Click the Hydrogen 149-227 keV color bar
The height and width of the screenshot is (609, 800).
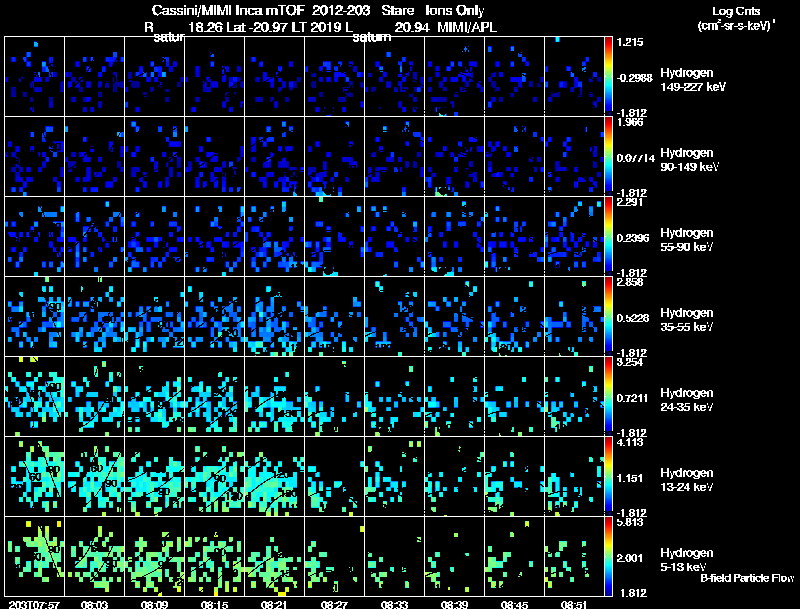point(608,76)
